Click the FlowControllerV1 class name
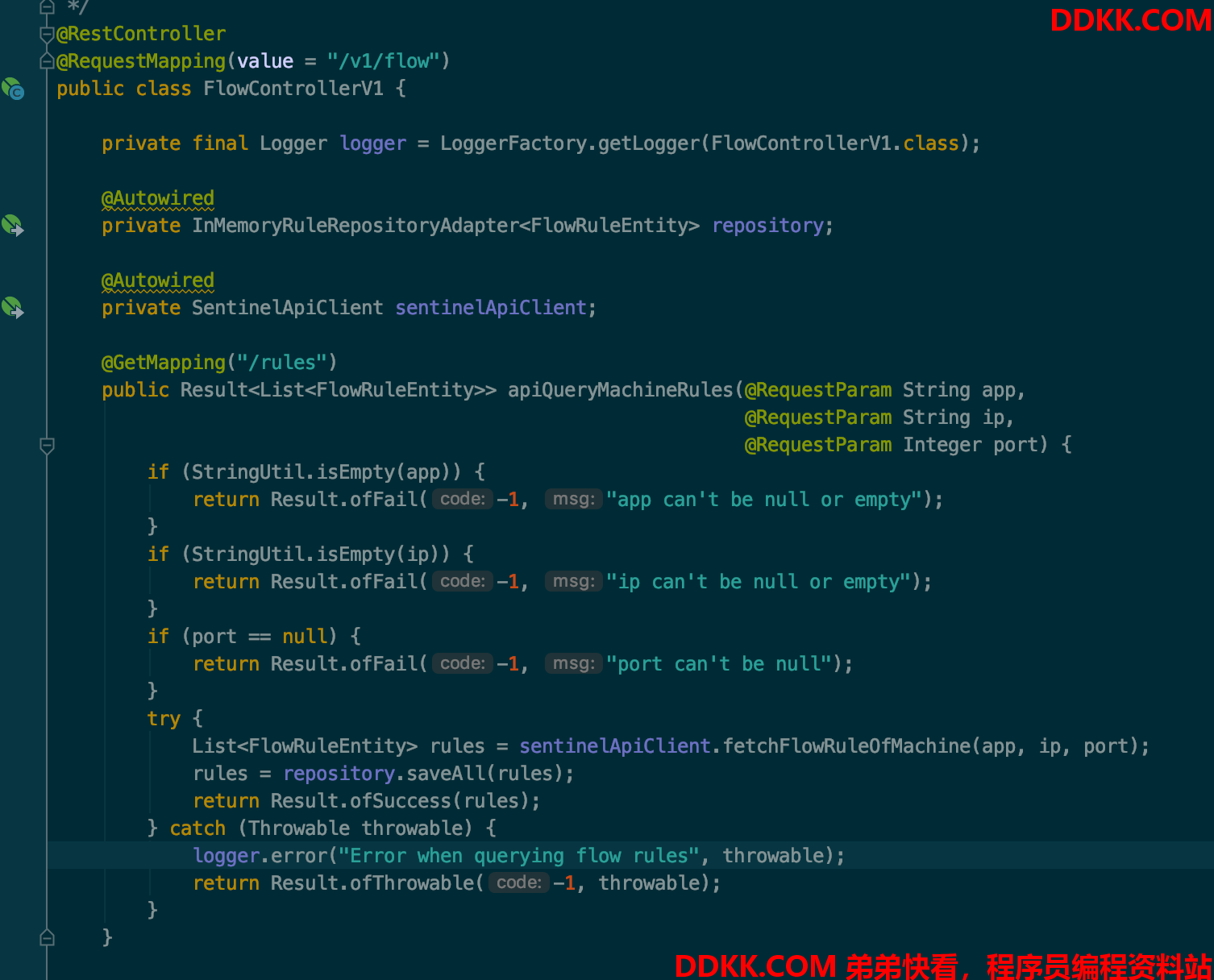Screen dimensions: 1214x980 [x=293, y=89]
